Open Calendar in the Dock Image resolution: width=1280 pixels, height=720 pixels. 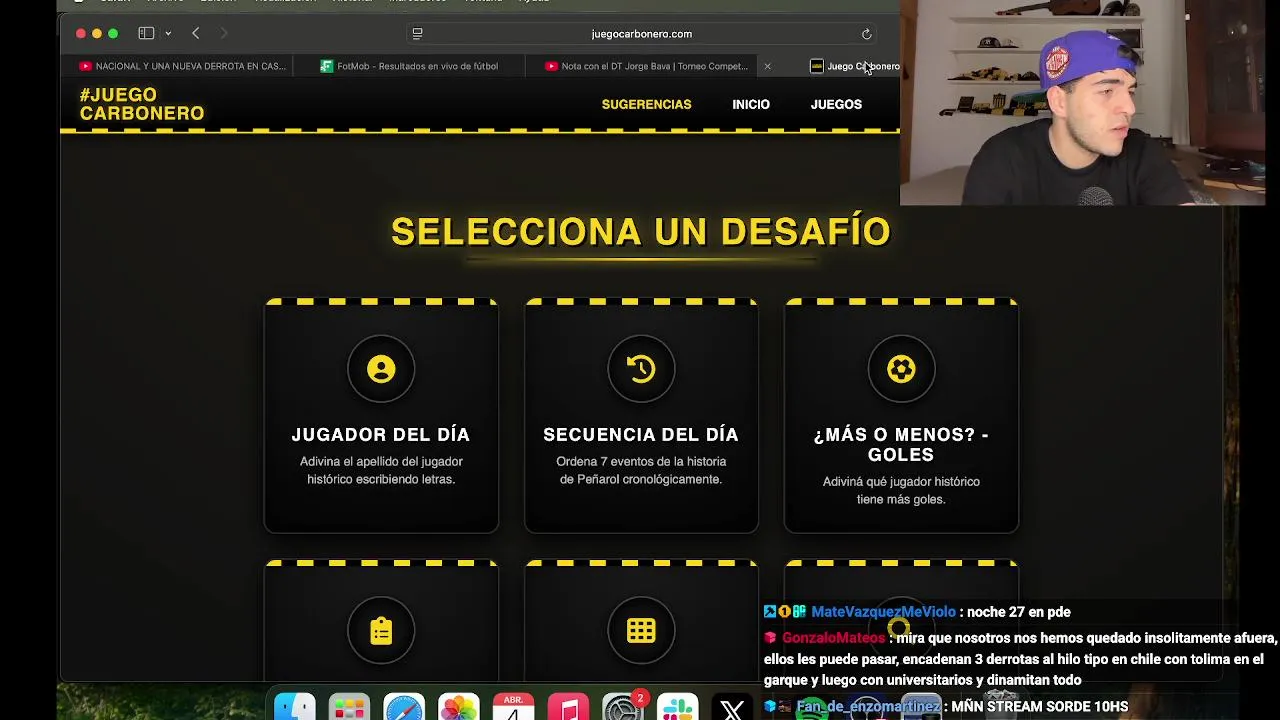(x=513, y=708)
